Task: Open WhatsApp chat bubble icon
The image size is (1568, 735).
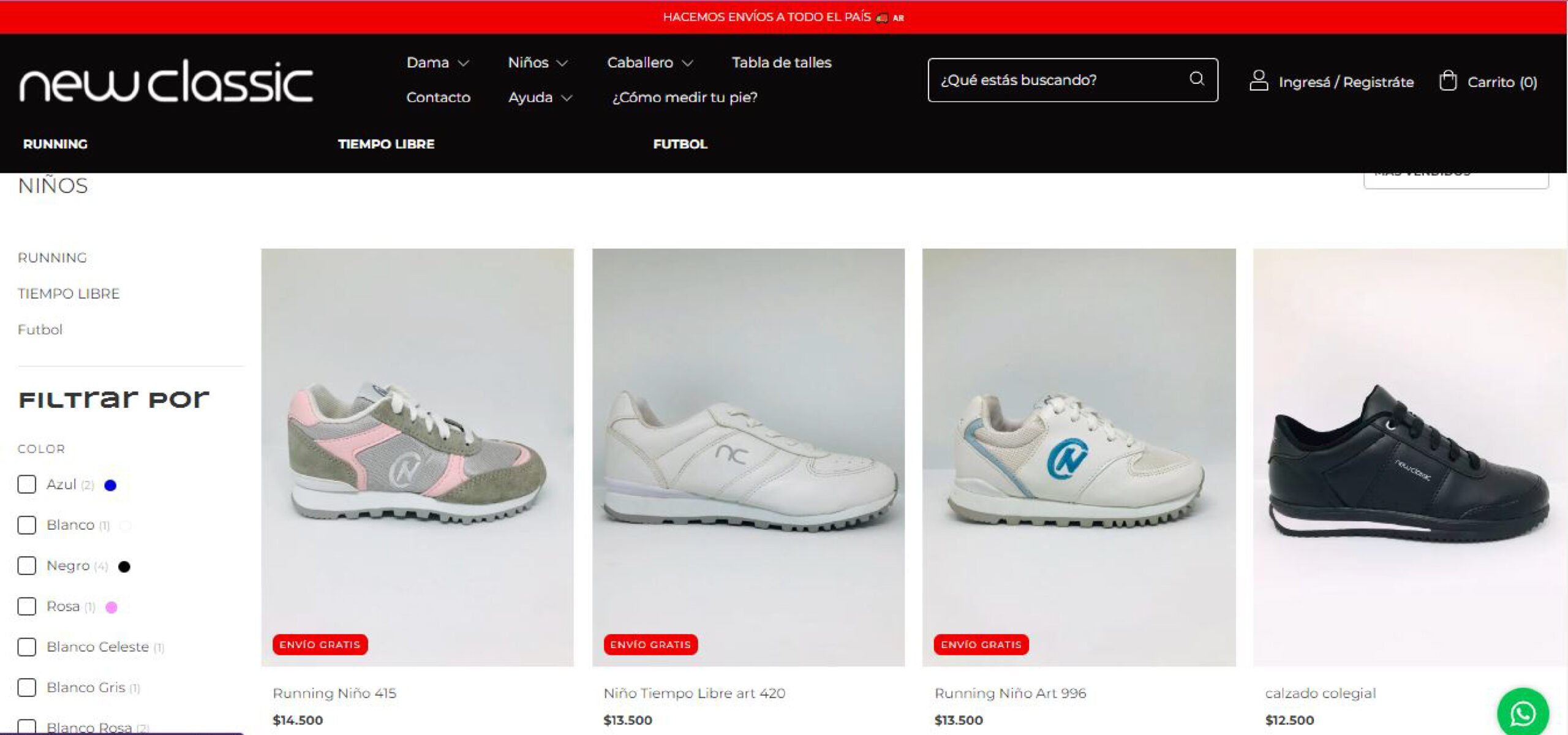Action: [x=1523, y=713]
